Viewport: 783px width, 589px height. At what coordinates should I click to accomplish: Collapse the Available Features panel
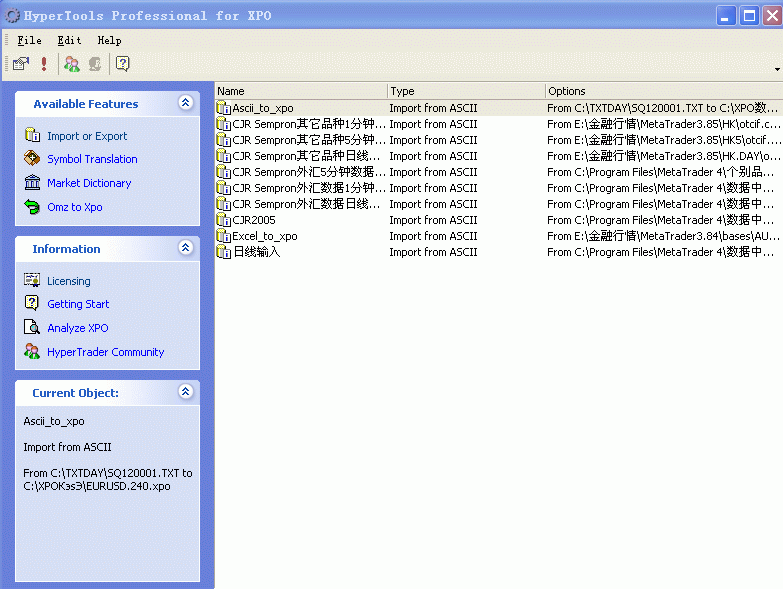click(185, 103)
